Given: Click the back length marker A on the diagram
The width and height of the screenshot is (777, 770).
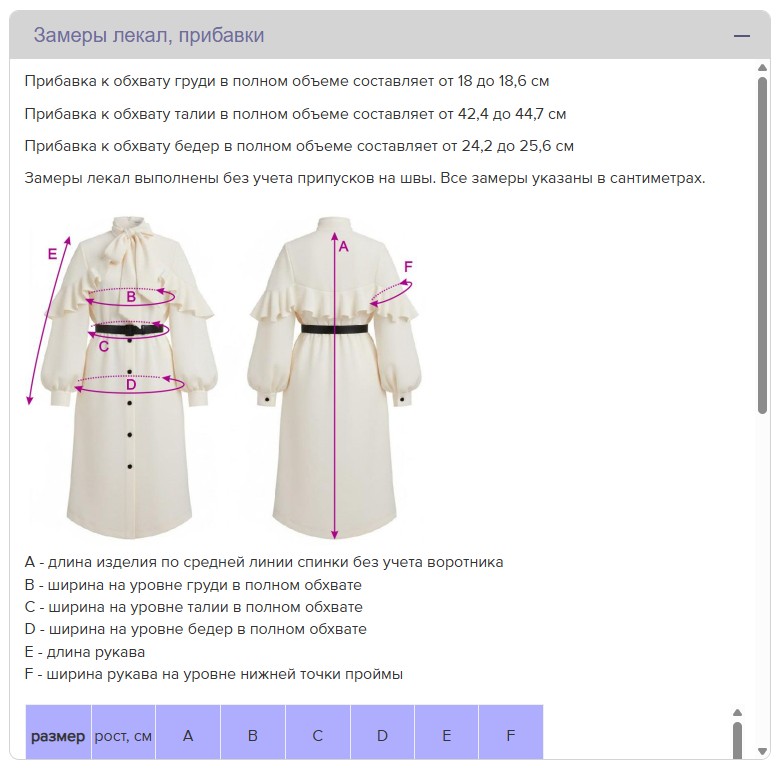Looking at the screenshot, I should pyautogui.click(x=343, y=246).
